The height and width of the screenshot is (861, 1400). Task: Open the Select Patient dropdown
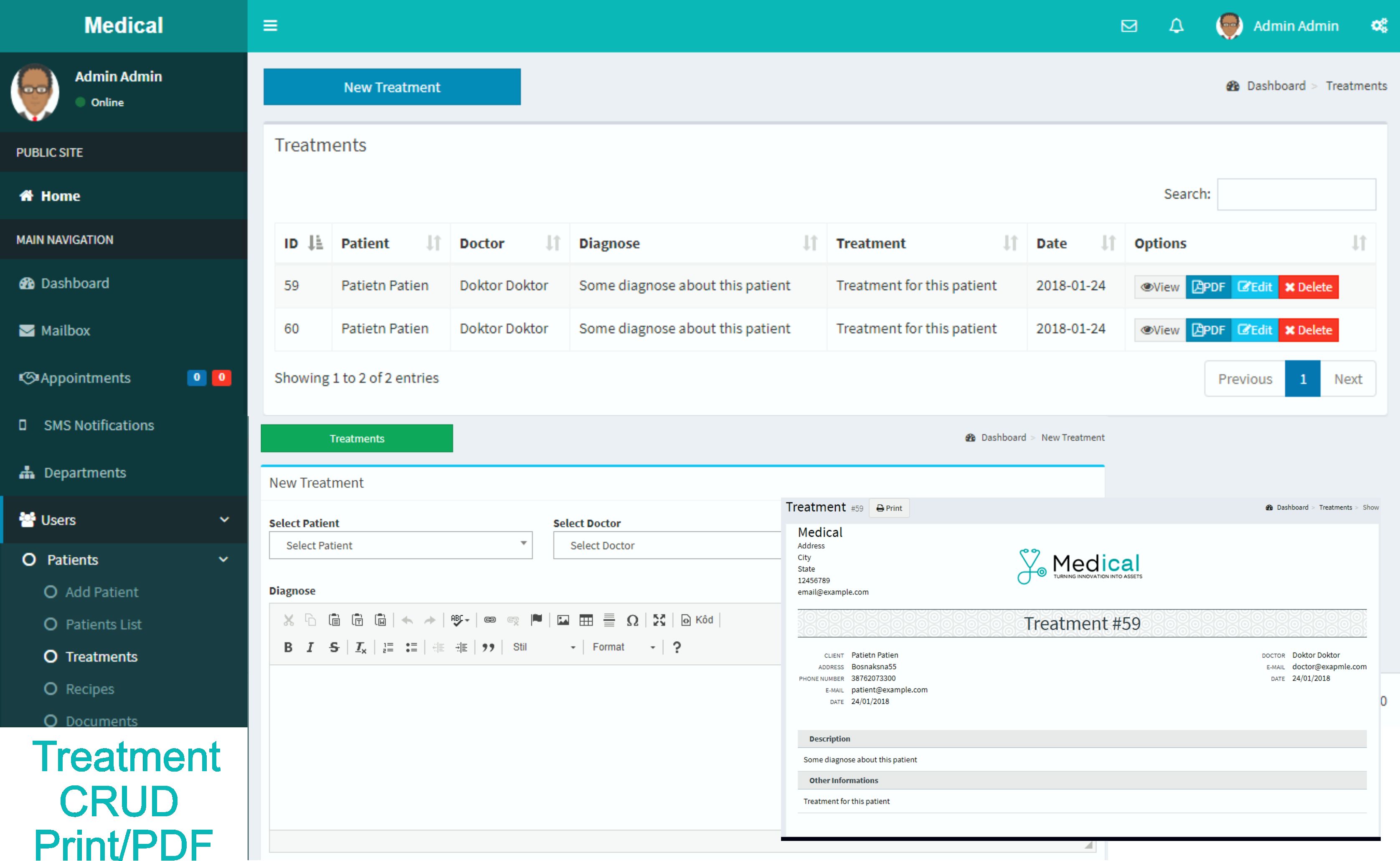400,546
